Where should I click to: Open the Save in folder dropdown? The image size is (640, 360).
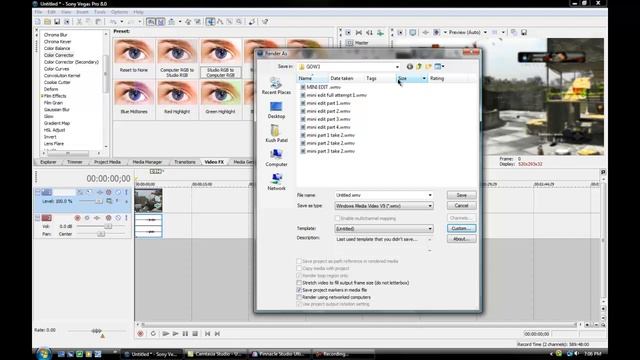tap(397, 67)
